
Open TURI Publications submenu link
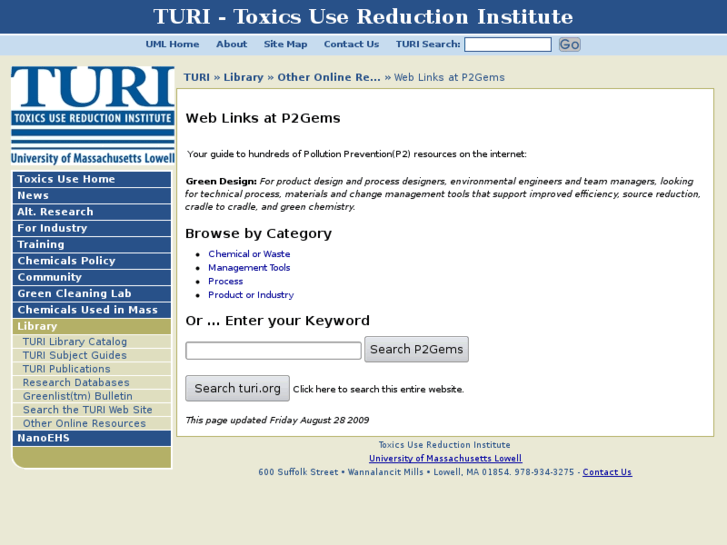pyautogui.click(x=92, y=369)
